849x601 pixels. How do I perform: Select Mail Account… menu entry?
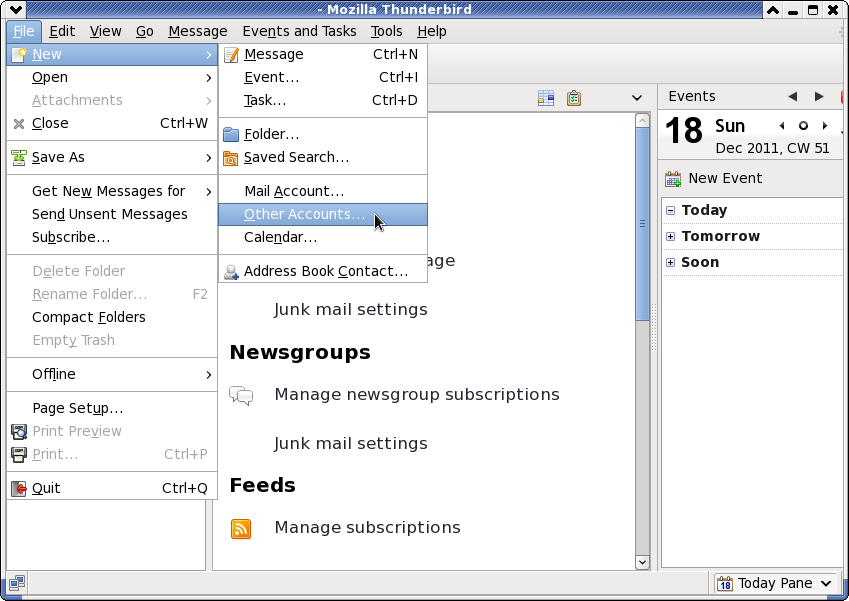(323, 192)
